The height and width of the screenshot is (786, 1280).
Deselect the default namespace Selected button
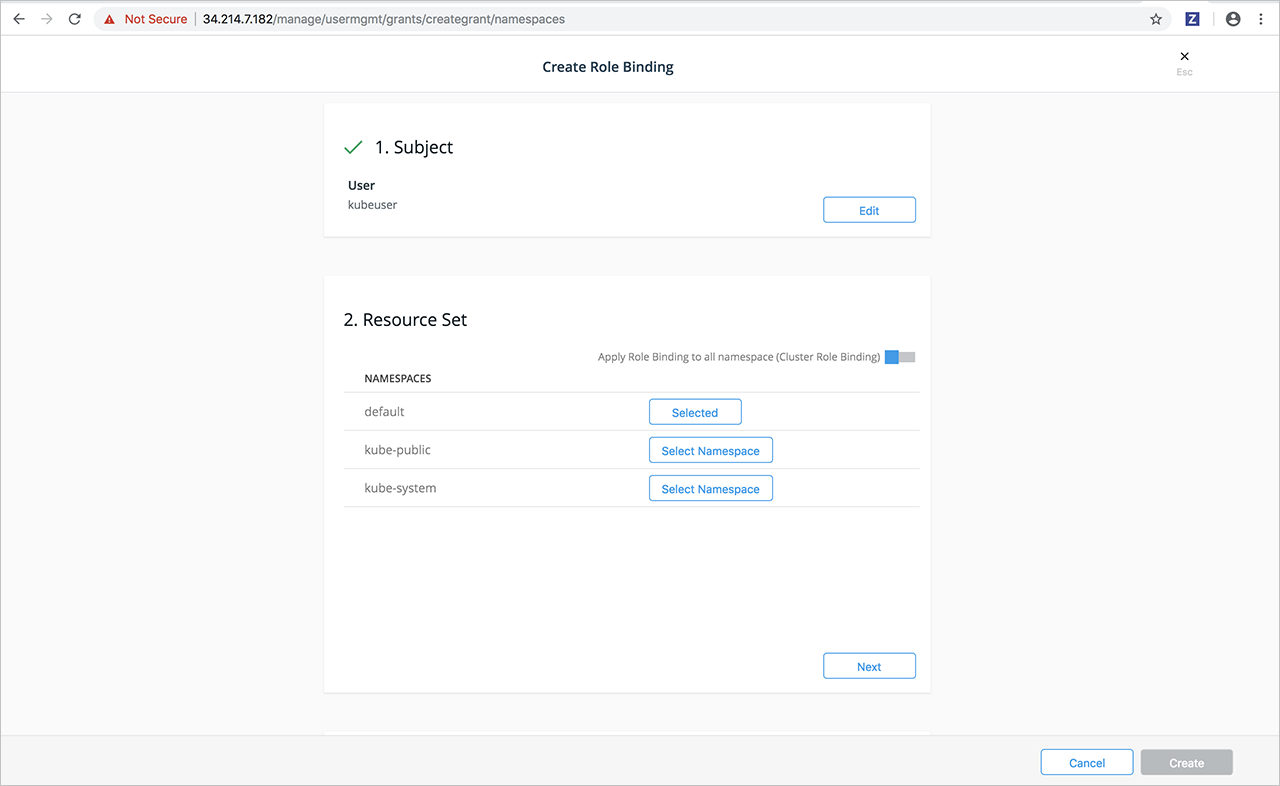tap(695, 412)
